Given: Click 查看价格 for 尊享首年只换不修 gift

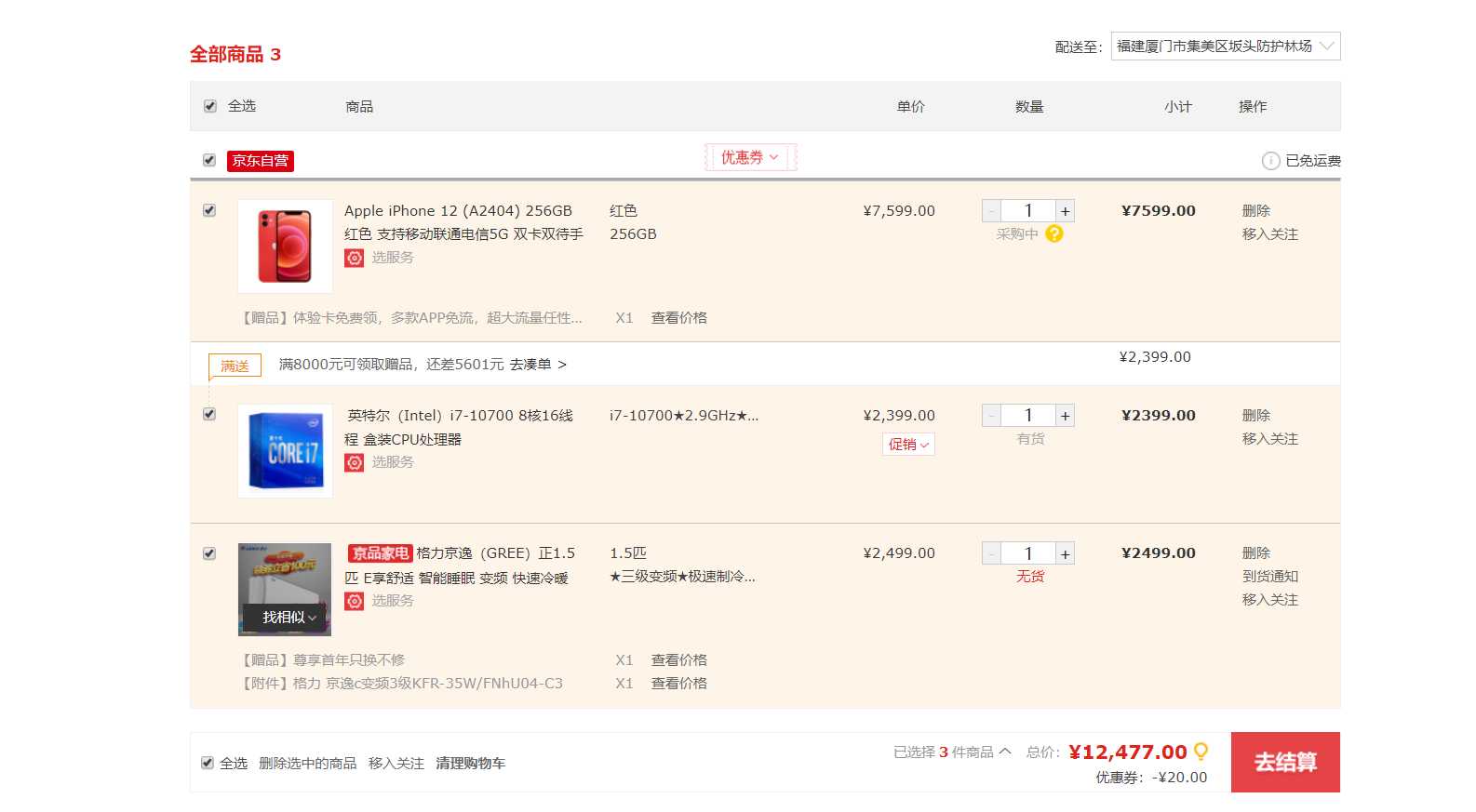Looking at the screenshot, I should click(679, 660).
